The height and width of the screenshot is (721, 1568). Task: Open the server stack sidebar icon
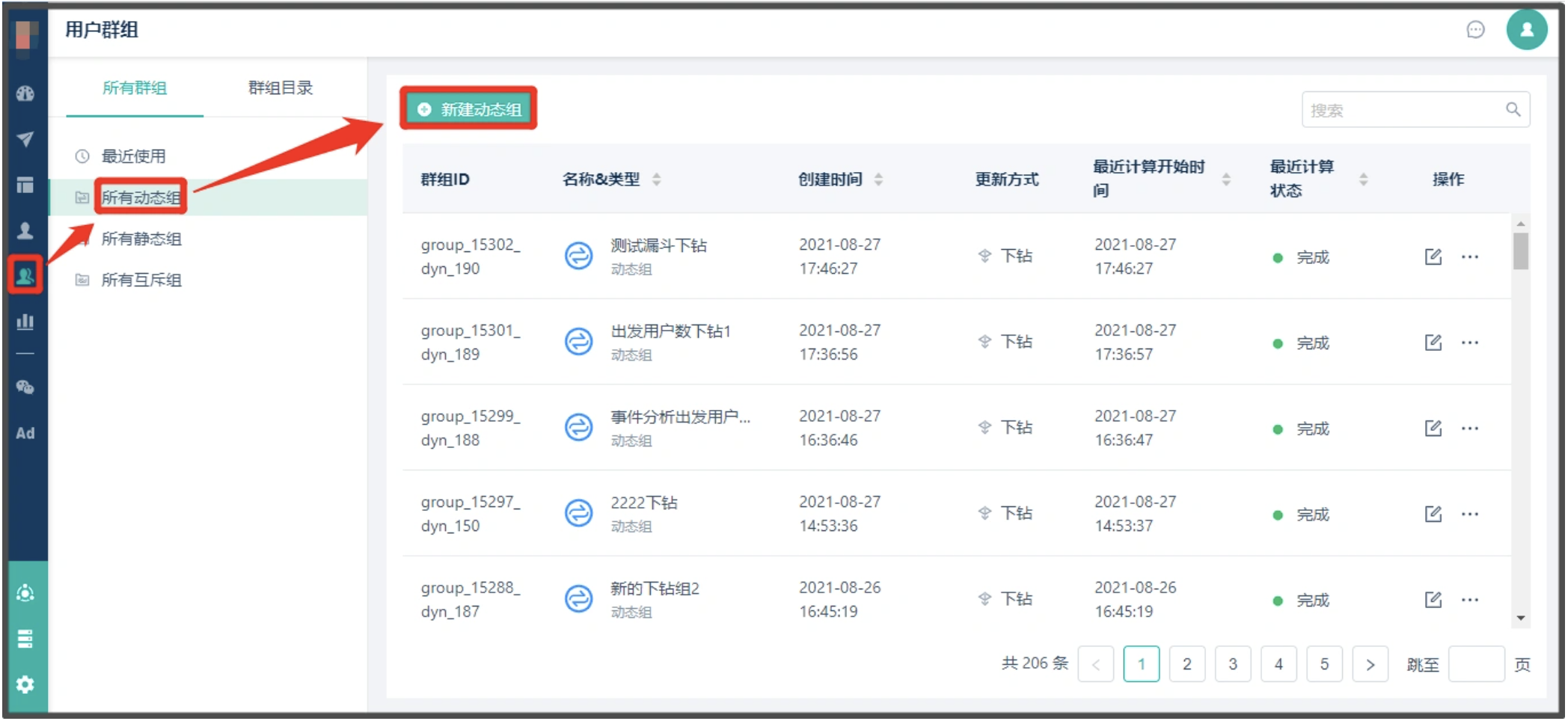click(25, 639)
